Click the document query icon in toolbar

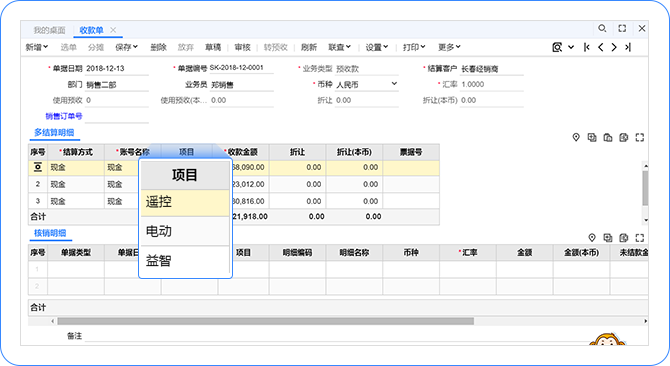tap(557, 47)
